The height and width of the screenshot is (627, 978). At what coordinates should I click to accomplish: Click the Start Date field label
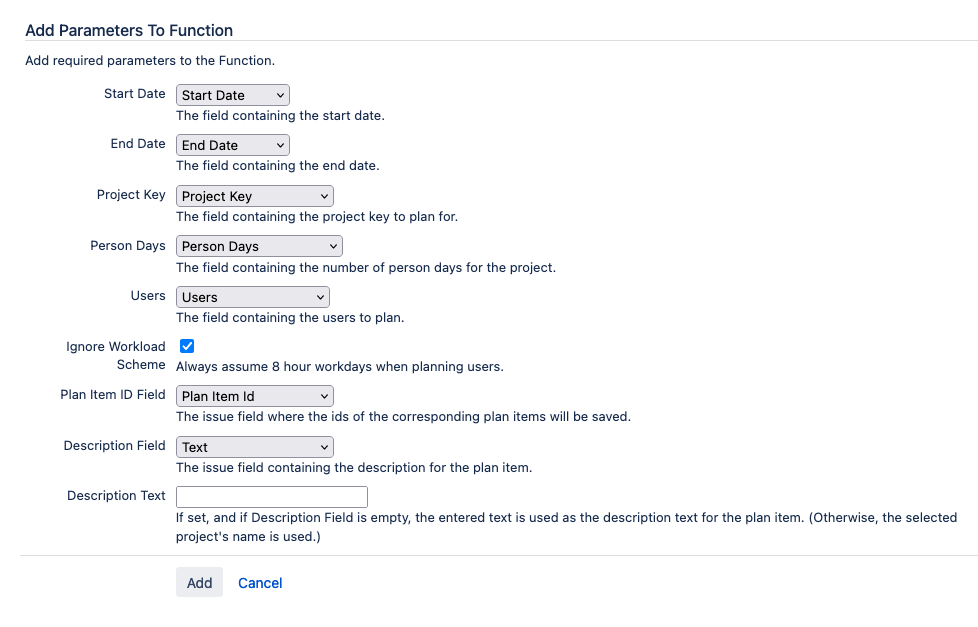[x=135, y=94]
